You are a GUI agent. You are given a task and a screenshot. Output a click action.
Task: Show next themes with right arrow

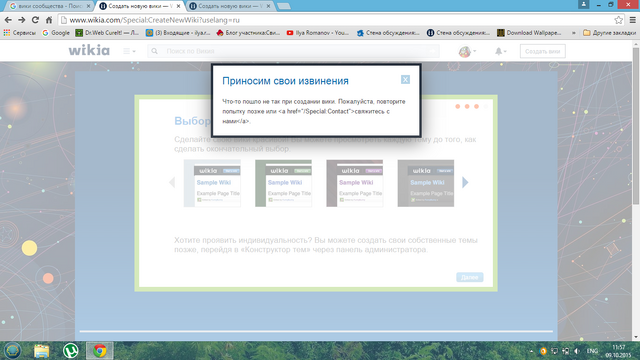465,182
